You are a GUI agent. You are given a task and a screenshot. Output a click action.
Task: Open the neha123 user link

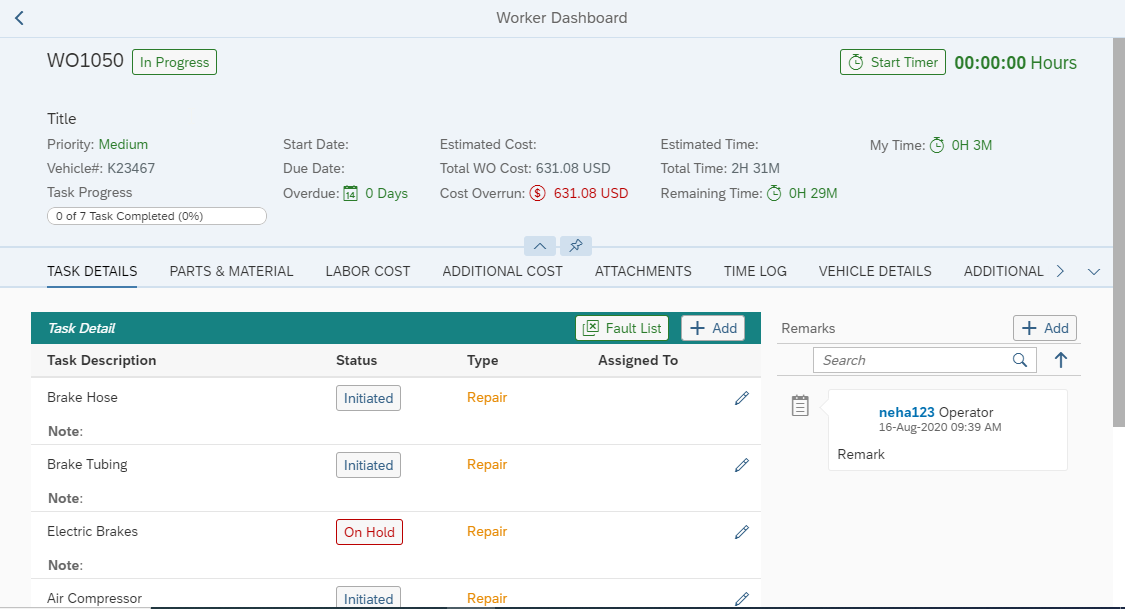(x=906, y=412)
